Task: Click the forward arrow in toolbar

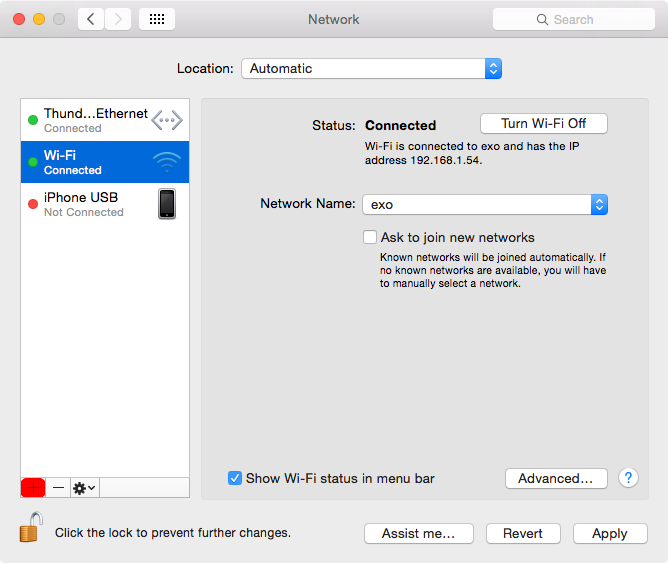Action: [x=118, y=19]
